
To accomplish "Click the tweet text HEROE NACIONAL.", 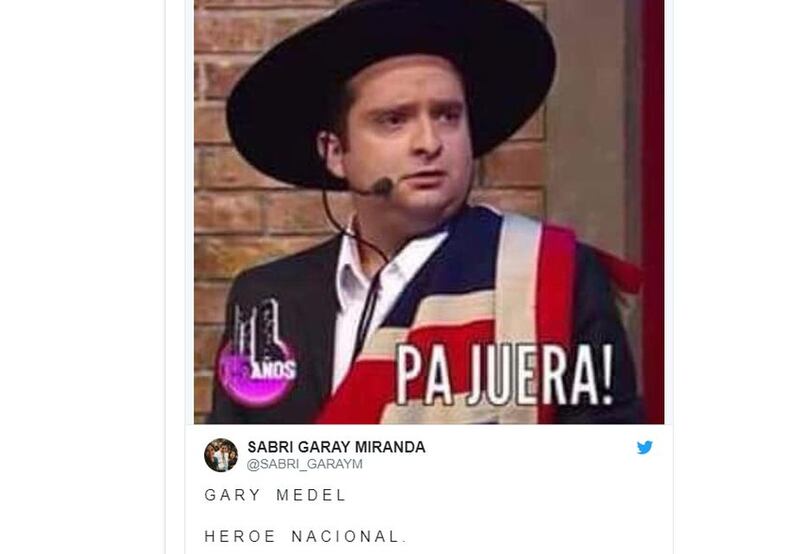I will tap(305, 536).
